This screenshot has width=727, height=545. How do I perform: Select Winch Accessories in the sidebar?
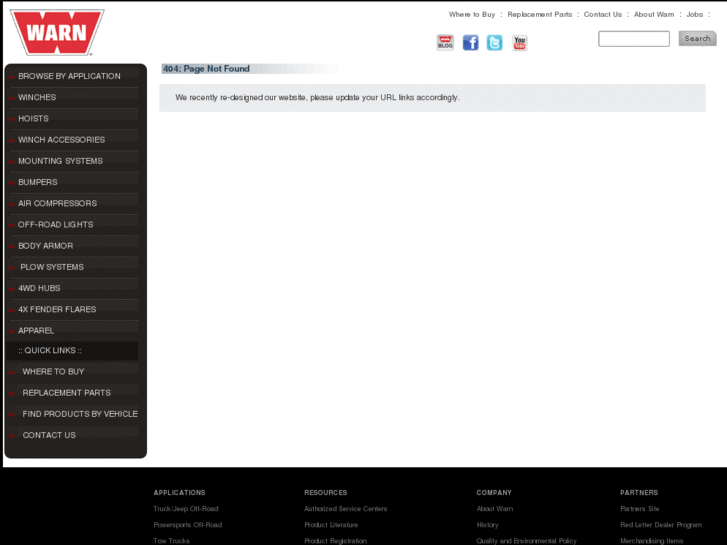pos(62,140)
